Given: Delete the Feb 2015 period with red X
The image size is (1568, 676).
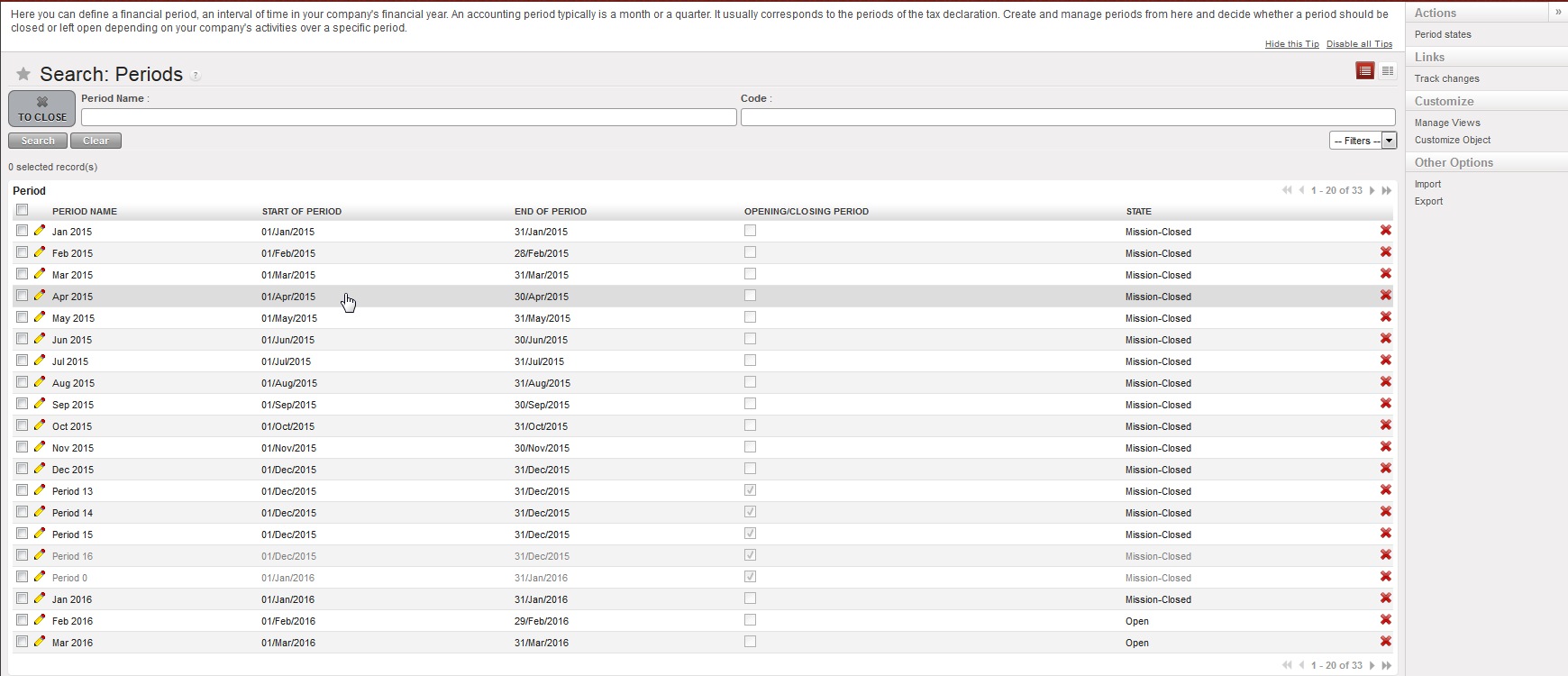Looking at the screenshot, I should 1385,252.
